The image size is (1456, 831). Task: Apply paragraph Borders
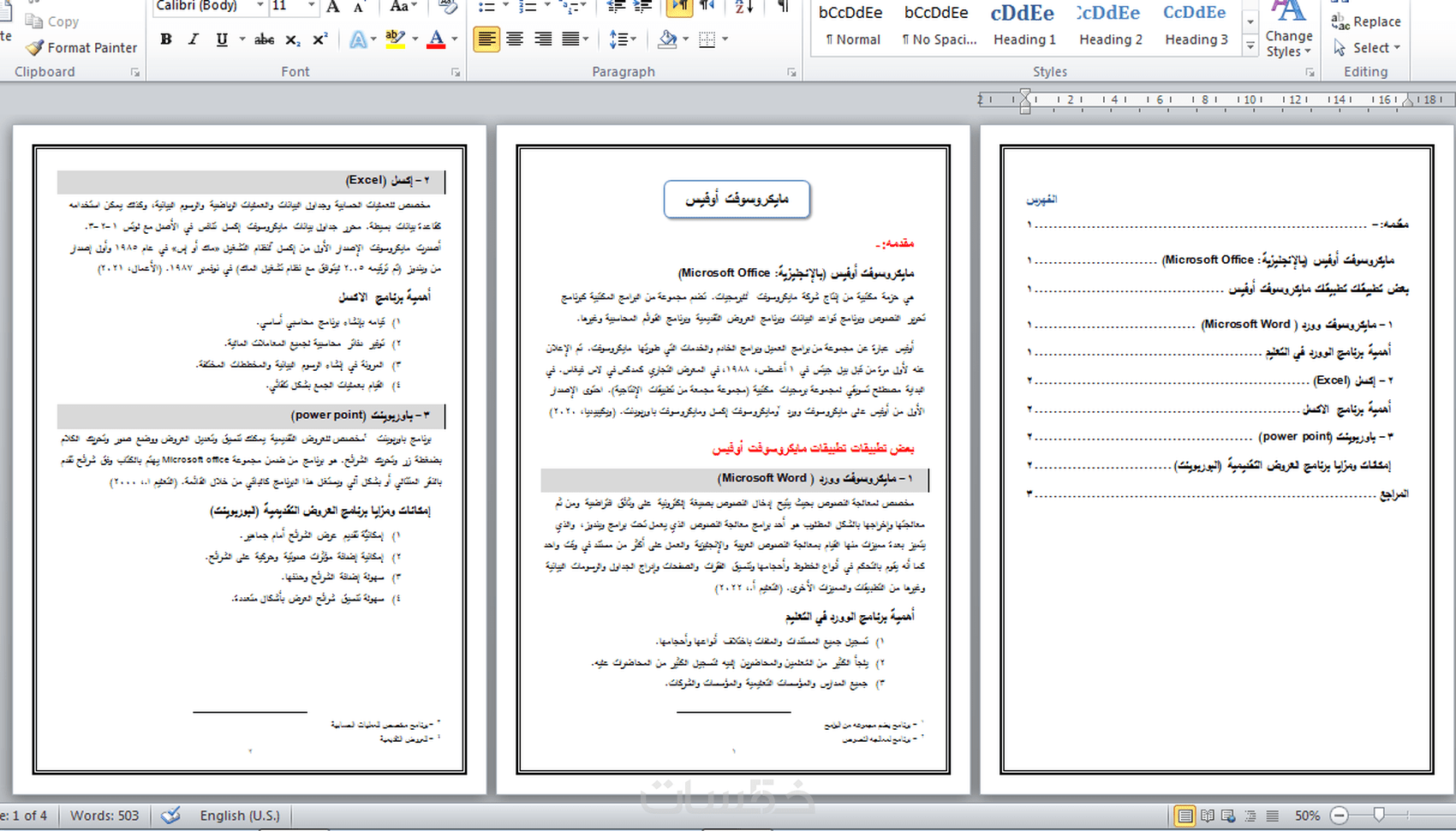tap(707, 39)
